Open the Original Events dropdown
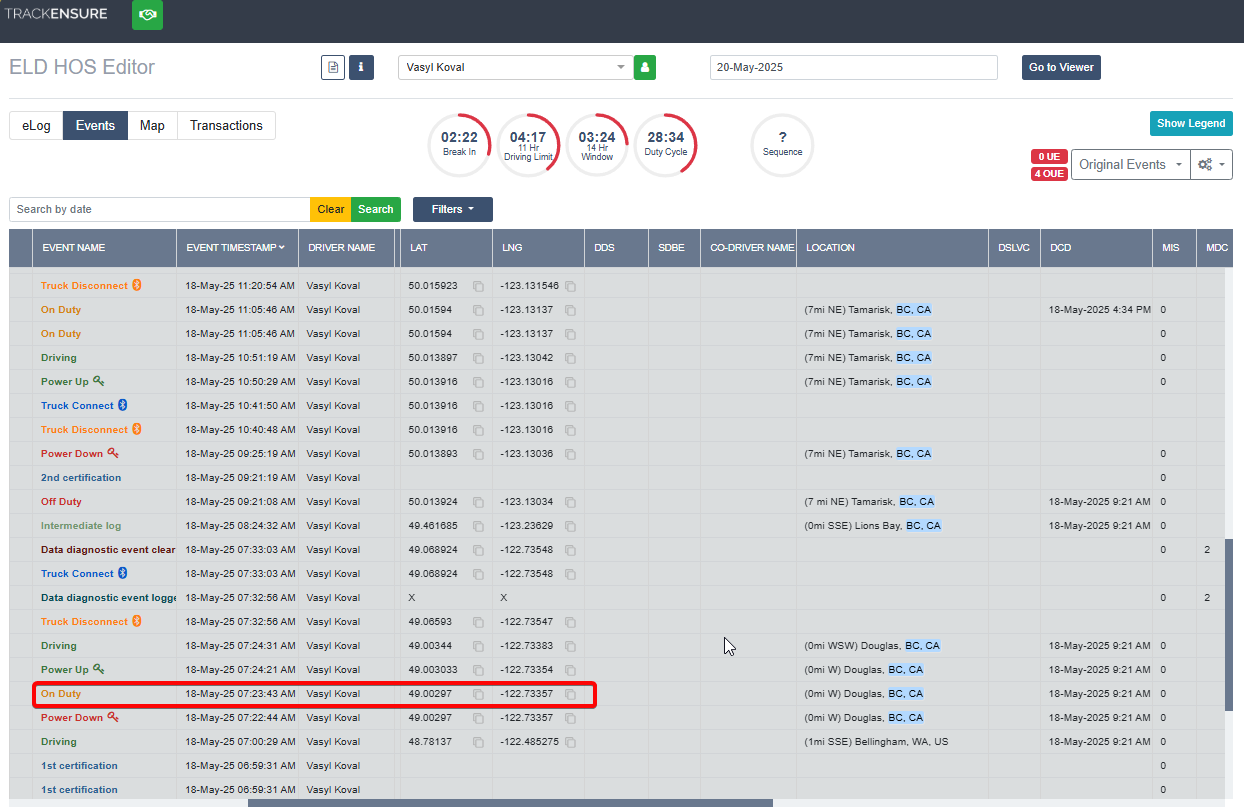 [1130, 164]
